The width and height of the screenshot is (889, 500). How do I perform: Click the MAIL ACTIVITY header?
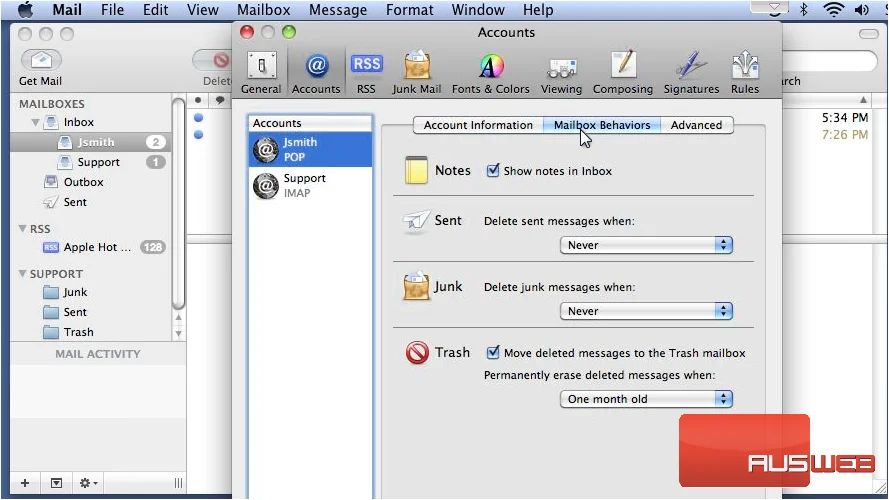98,354
